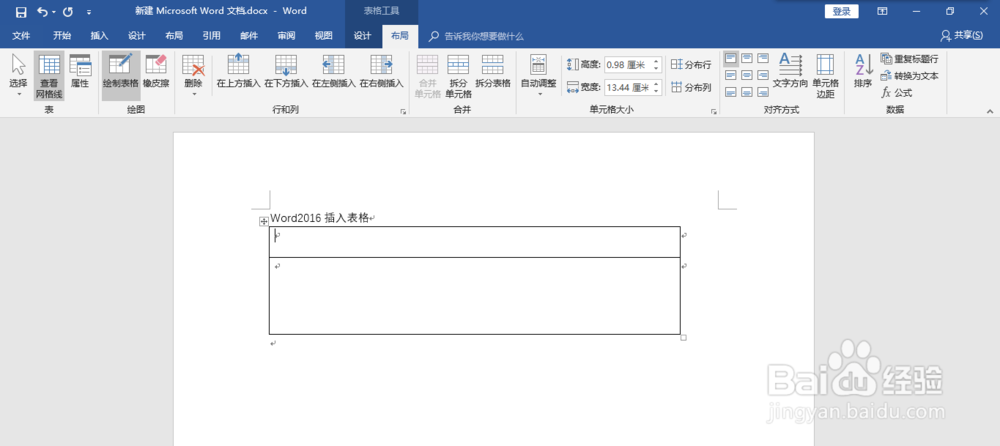Image resolution: width=1000 pixels, height=446 pixels.
Task: Select align bottom left
Action: click(x=731, y=93)
